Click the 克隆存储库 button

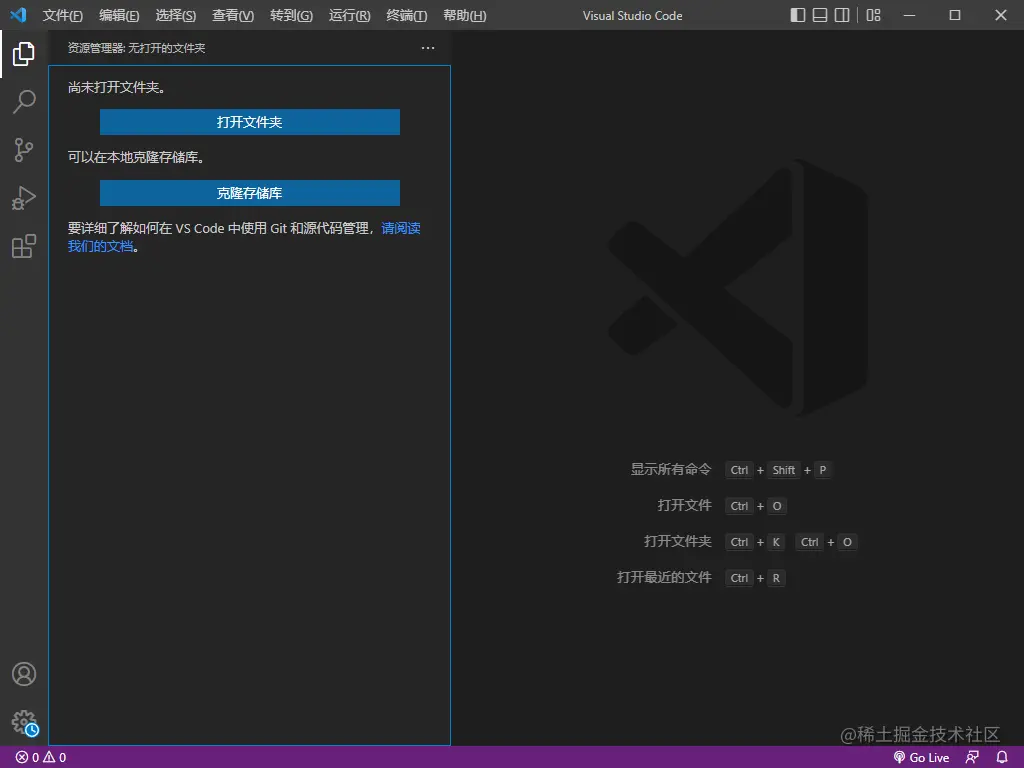tap(249, 193)
